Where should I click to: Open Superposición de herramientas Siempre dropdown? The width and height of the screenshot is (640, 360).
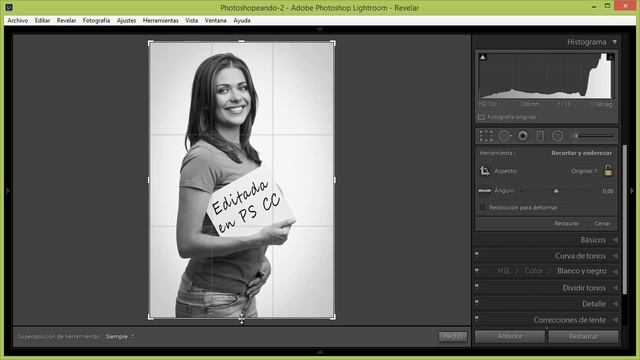coord(120,337)
